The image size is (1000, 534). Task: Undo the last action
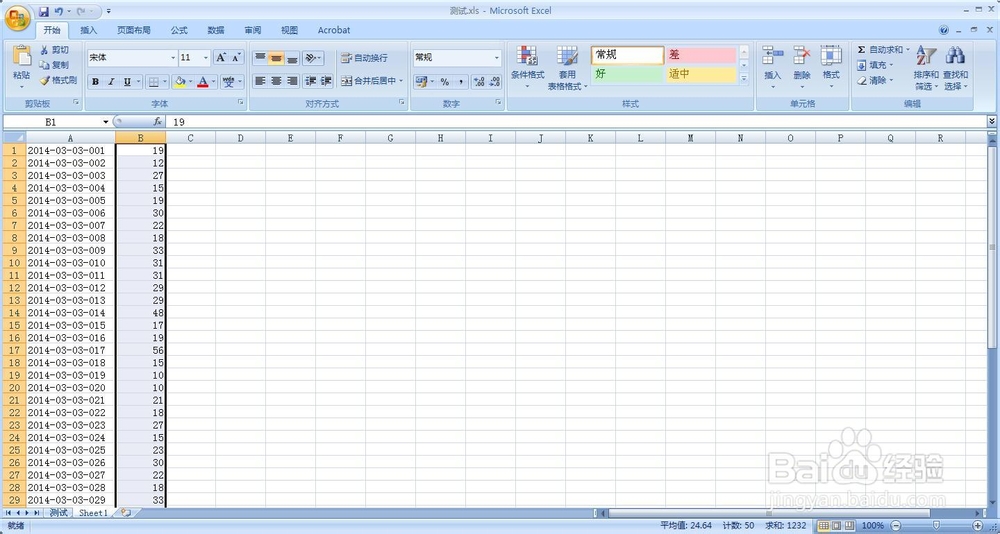point(59,11)
